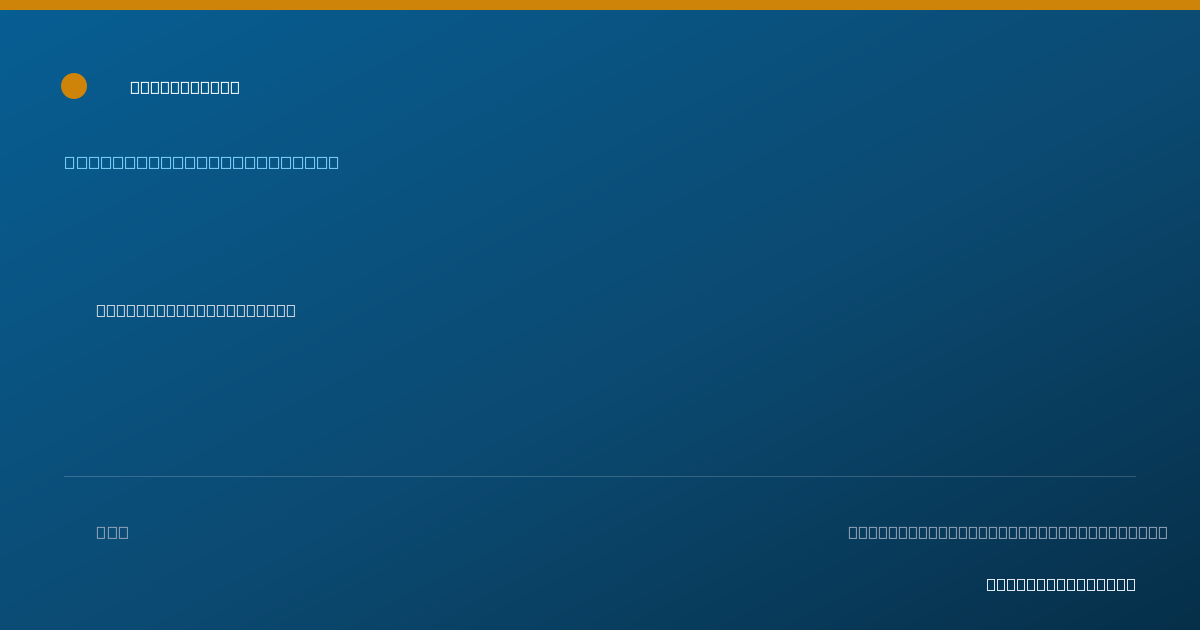Click the orange circle logo icon
1200x630 pixels.
pos(74,86)
